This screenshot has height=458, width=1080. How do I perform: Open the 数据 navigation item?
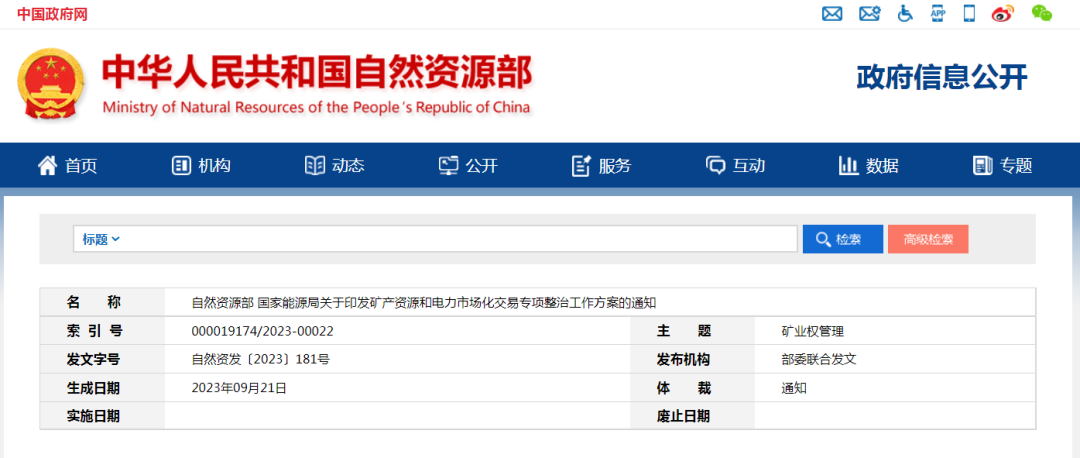(x=868, y=166)
